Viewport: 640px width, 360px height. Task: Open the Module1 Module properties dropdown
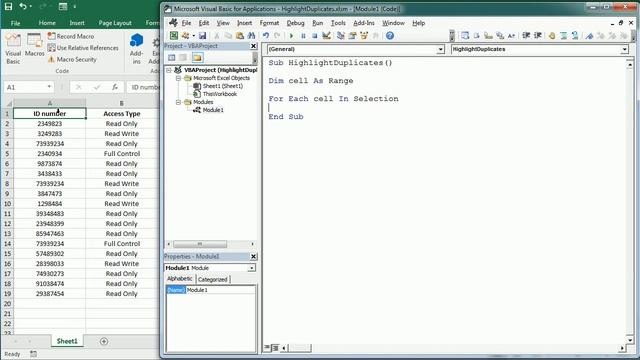point(251,268)
